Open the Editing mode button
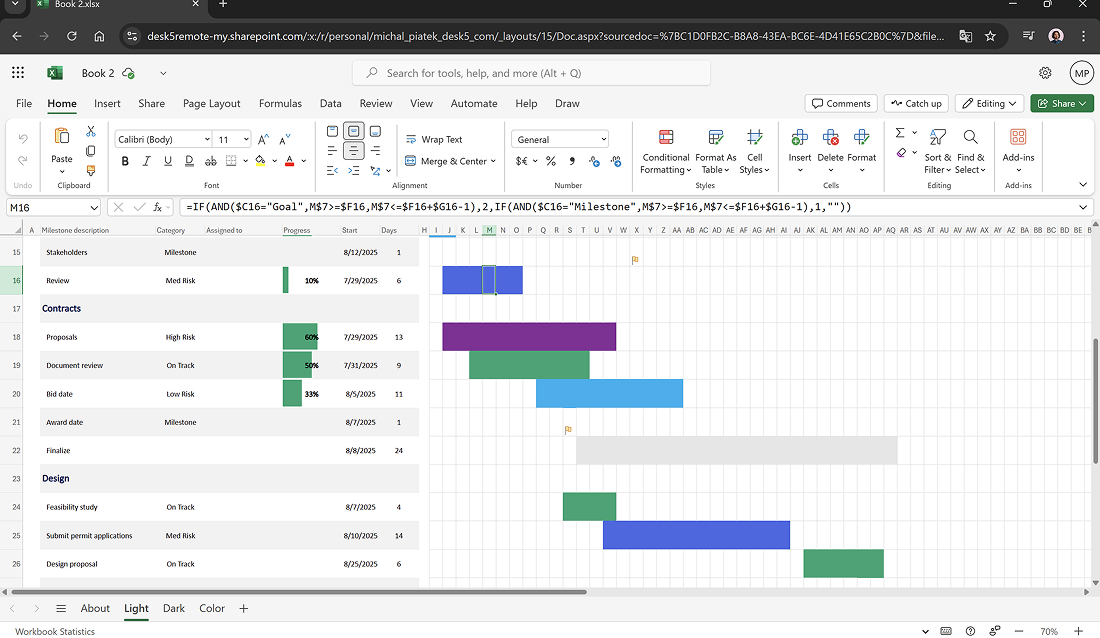The height and width of the screenshot is (638, 1100). [x=989, y=103]
